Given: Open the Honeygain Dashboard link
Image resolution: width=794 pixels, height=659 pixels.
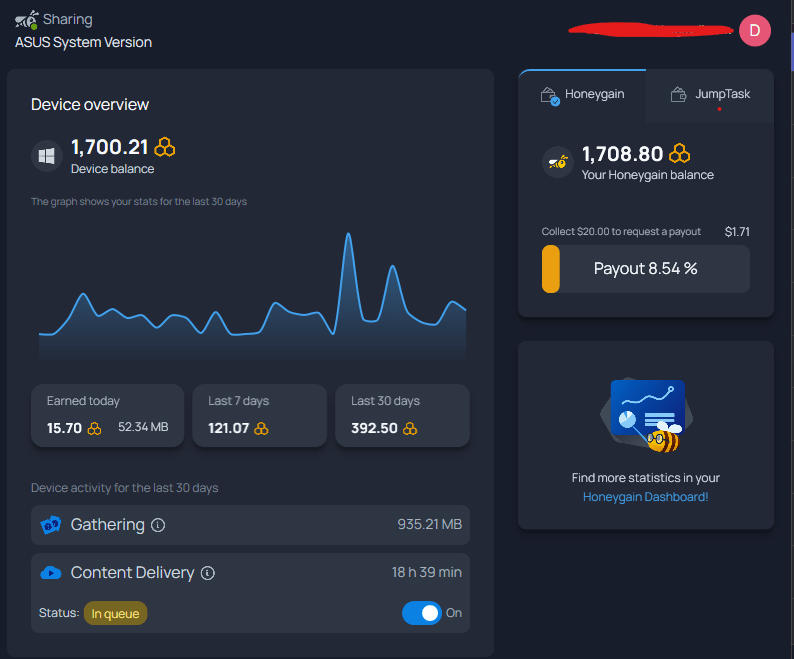Looking at the screenshot, I should coord(646,497).
